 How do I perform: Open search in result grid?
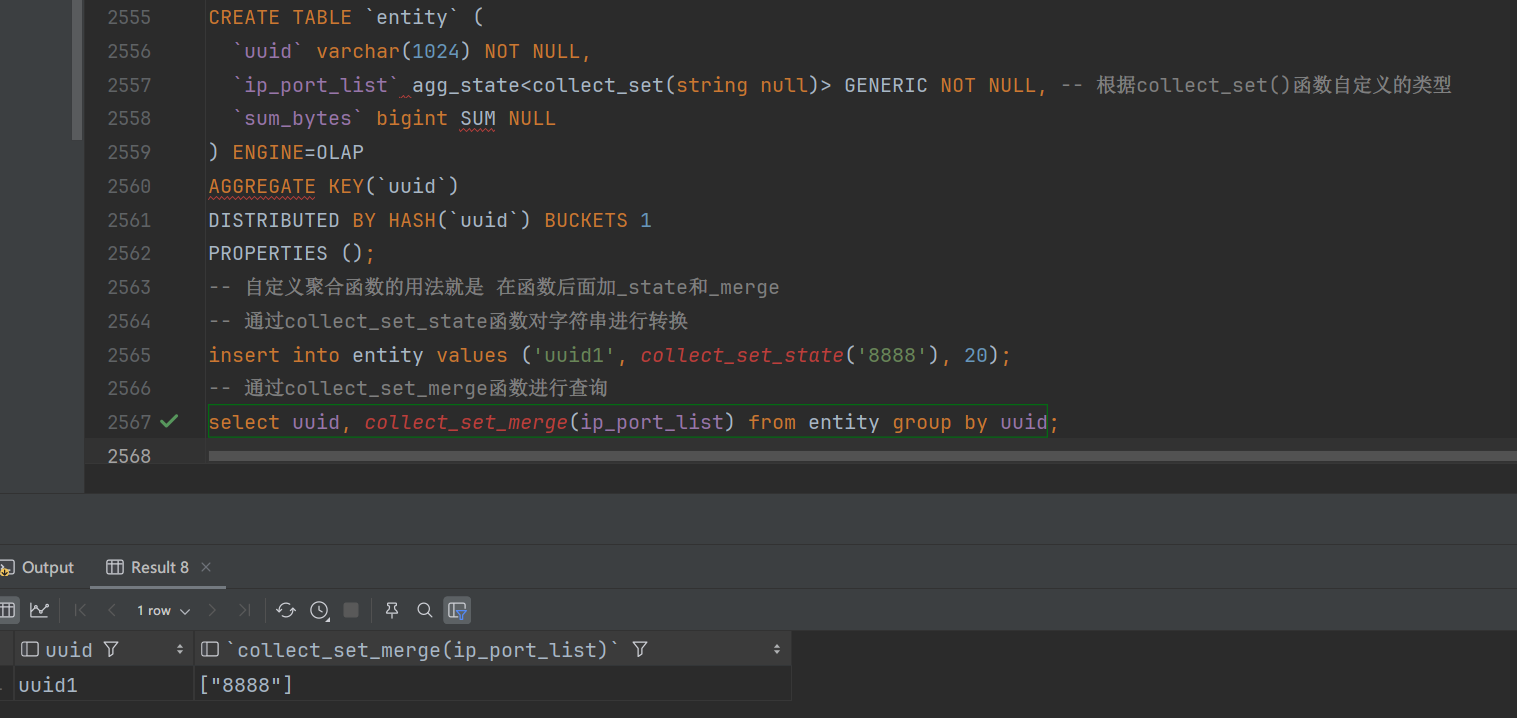point(425,610)
